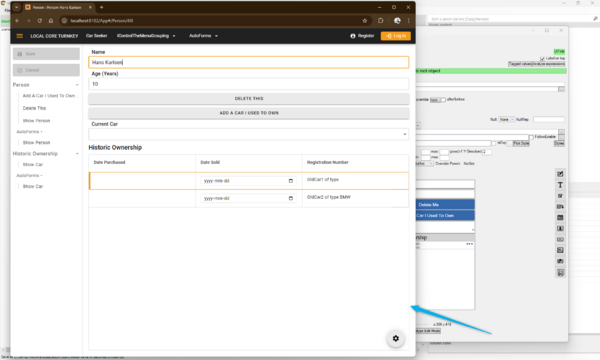
Task: Expand AutoForms under the Person section
Action: click(29, 132)
